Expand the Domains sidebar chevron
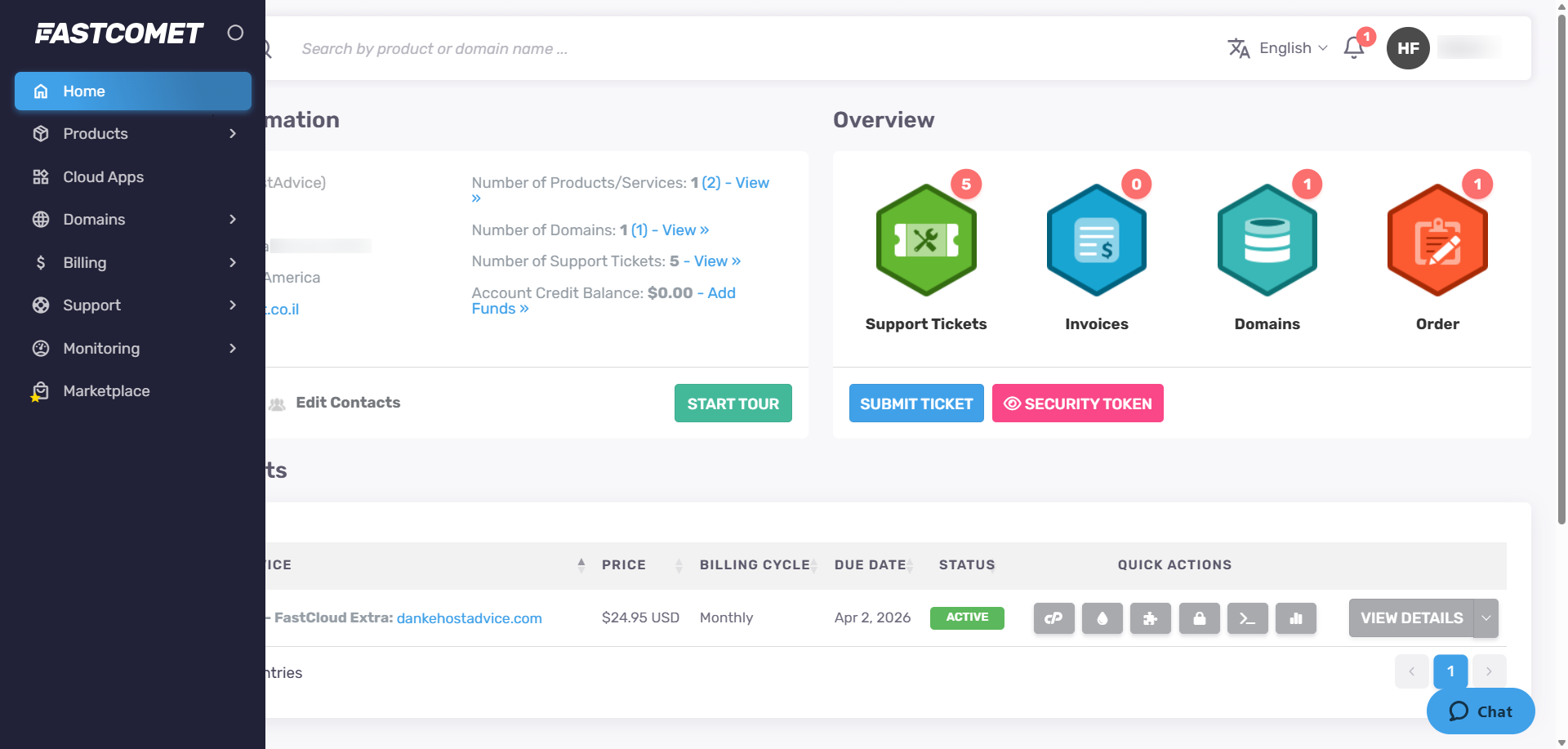Image resolution: width=1568 pixels, height=749 pixels. tap(233, 220)
